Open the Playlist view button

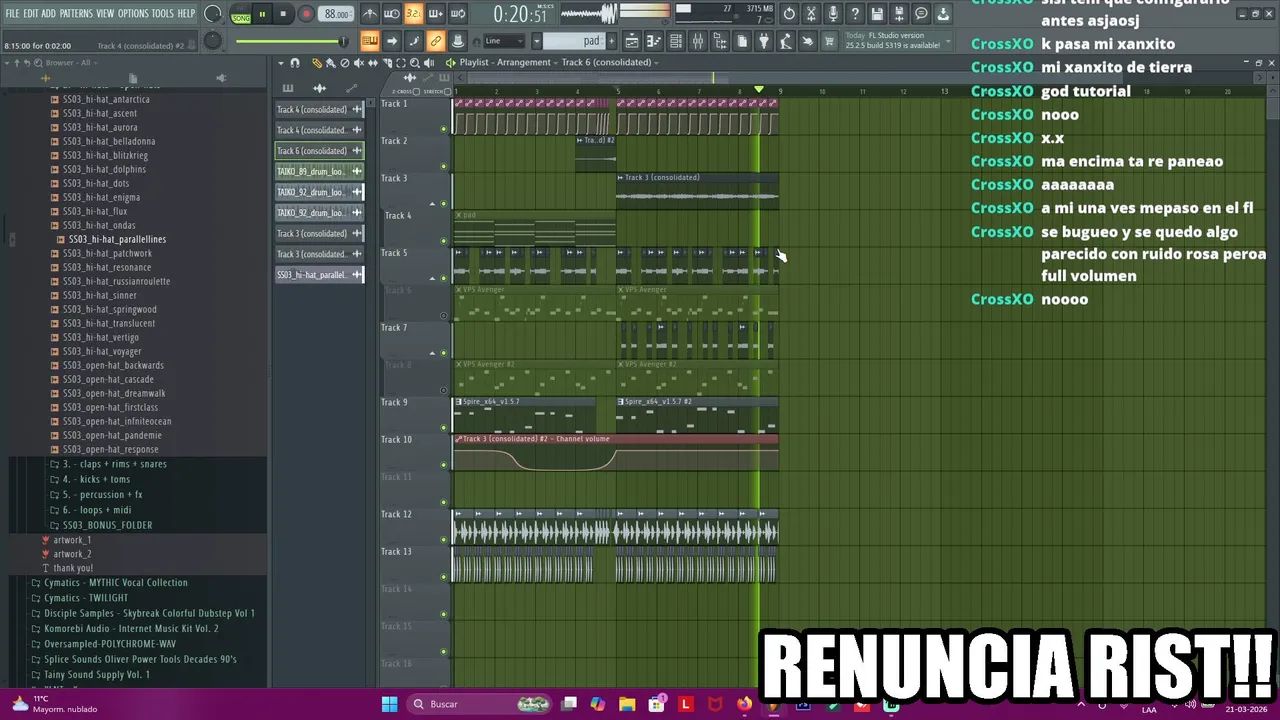[x=632, y=41]
